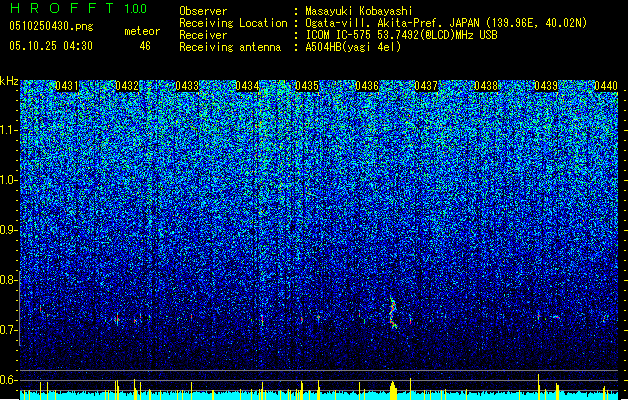The height and width of the screenshot is (400, 629).
Task: Click the meteor count value 46
Action: pyautogui.click(x=145, y=46)
